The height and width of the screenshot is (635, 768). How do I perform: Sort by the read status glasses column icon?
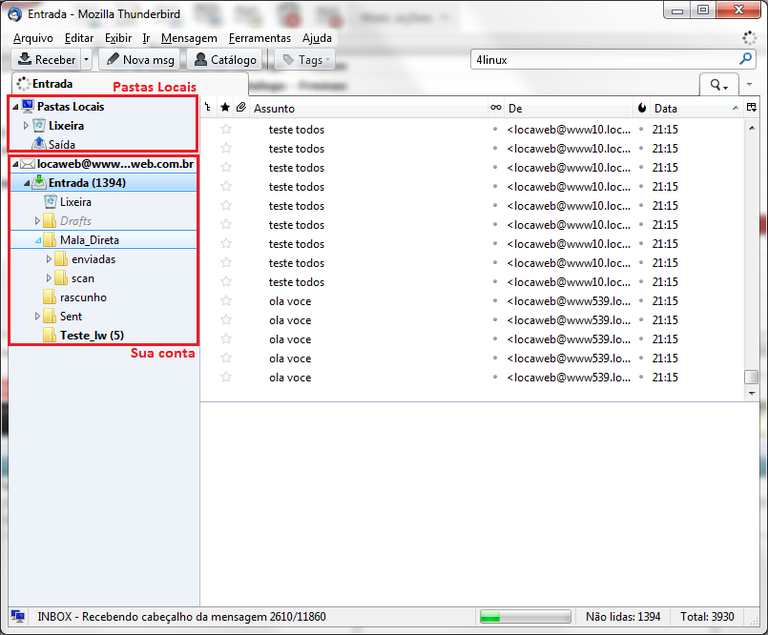(x=496, y=107)
